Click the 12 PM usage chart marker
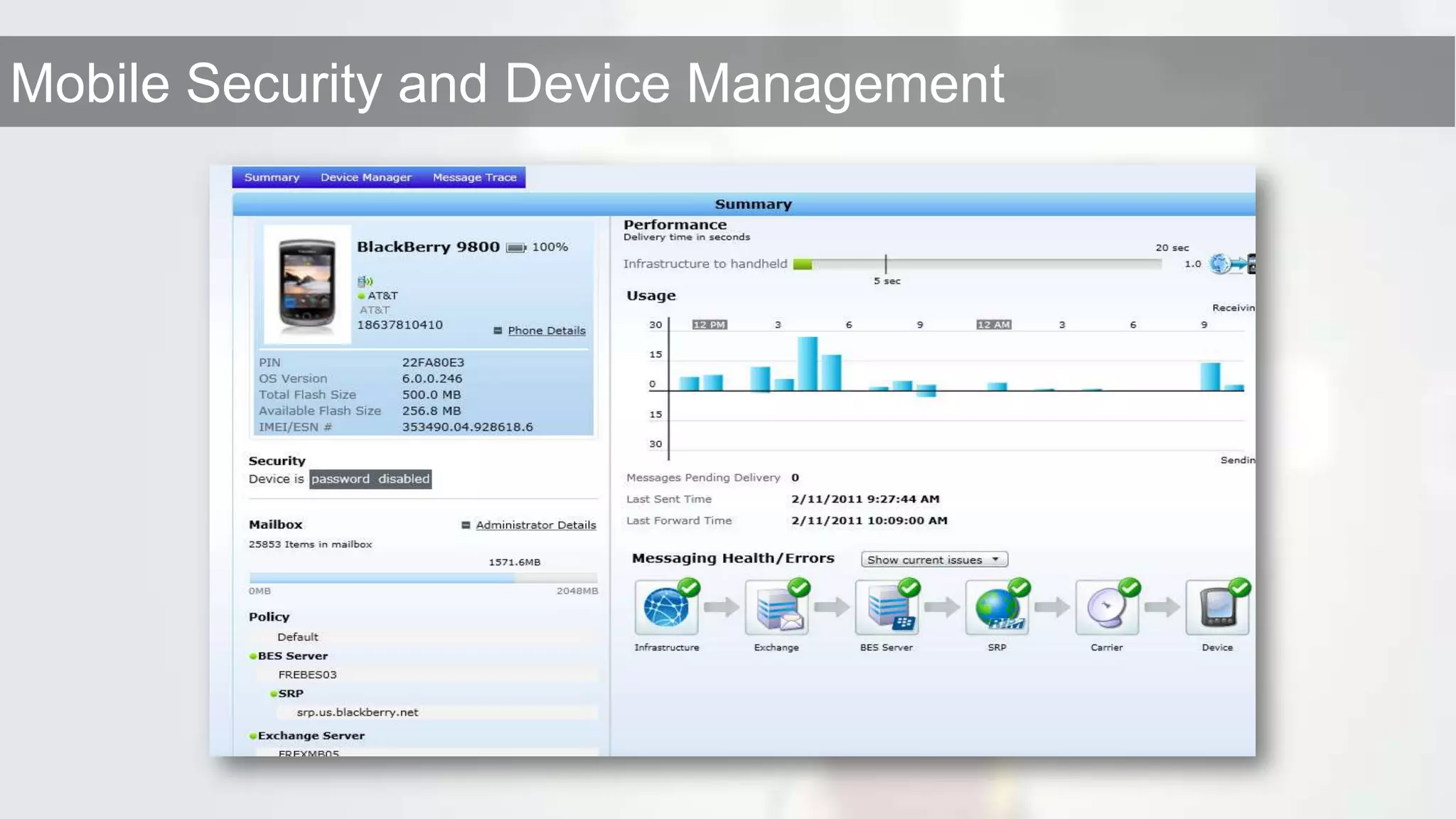The height and width of the screenshot is (819, 1456). click(x=709, y=324)
